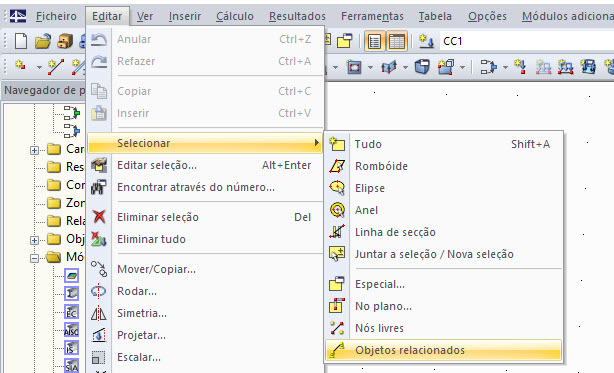Click the Open folder toolbar icon
614x373 pixels.
[x=43, y=41]
